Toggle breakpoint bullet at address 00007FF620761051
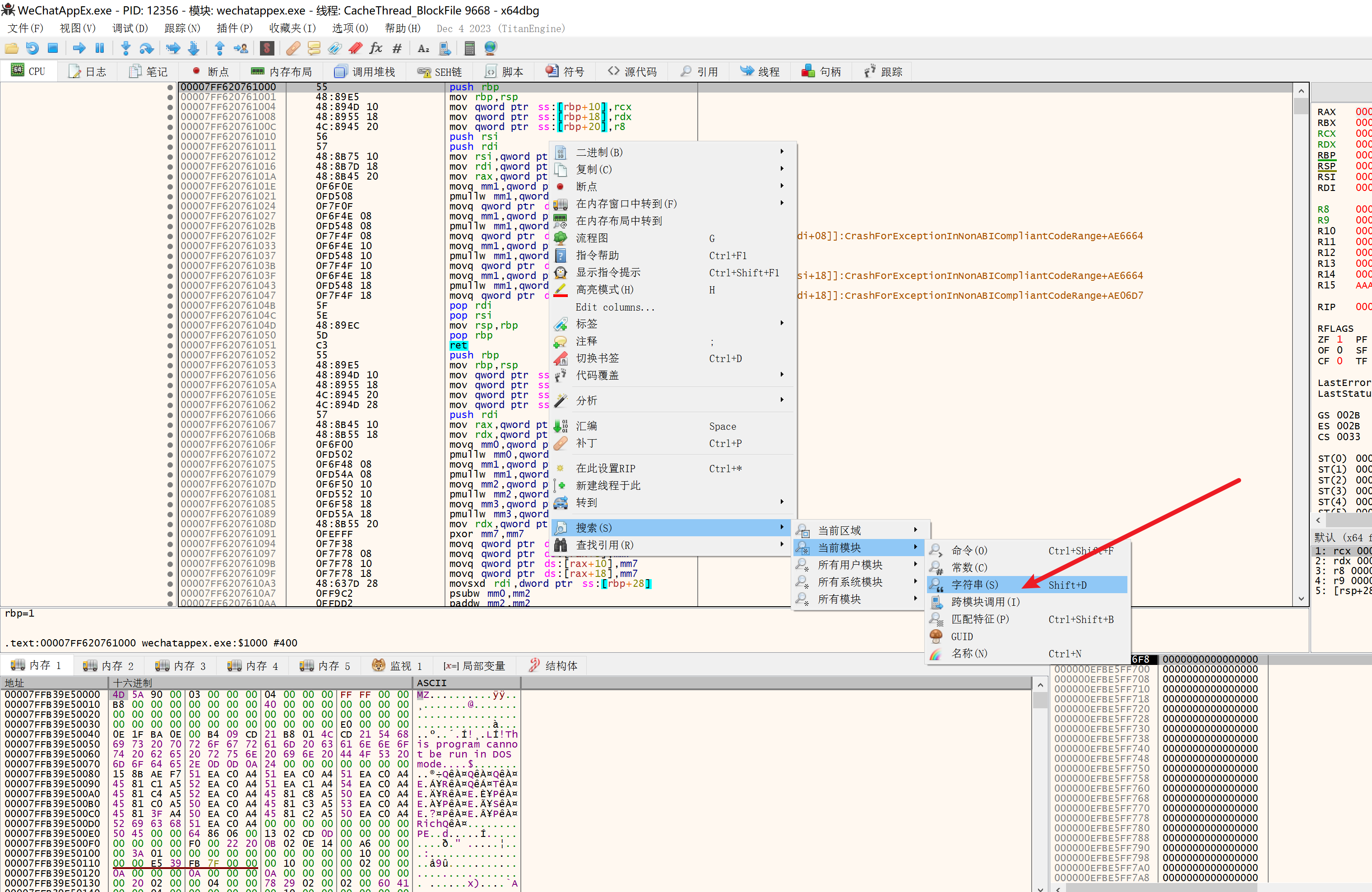The width and height of the screenshot is (1372, 892). 170,345
